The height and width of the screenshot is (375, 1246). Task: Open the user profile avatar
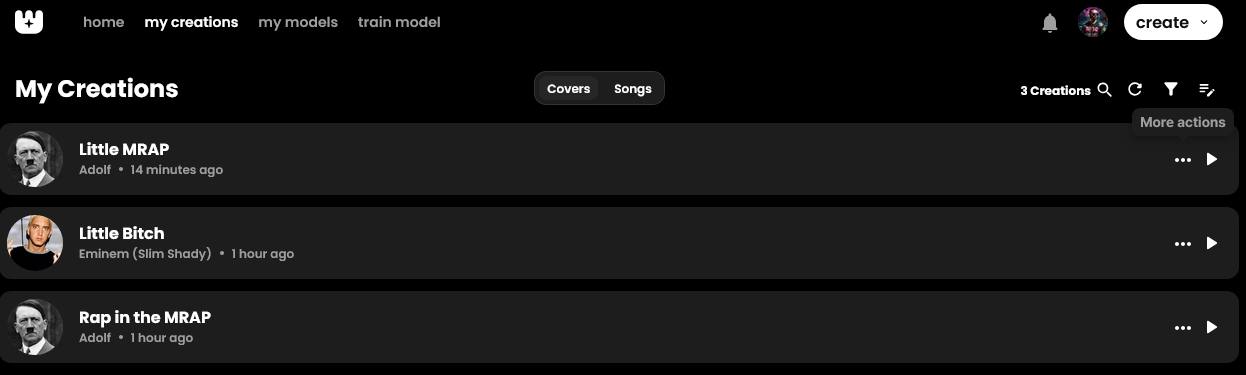[1093, 22]
